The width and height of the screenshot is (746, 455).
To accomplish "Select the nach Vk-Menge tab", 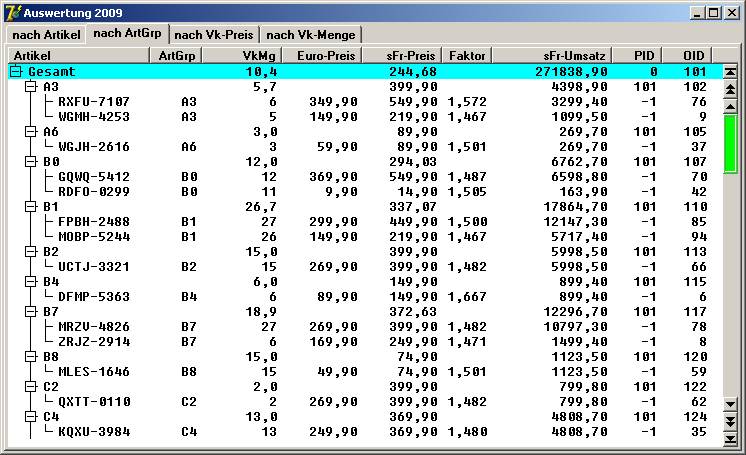I will click(309, 35).
